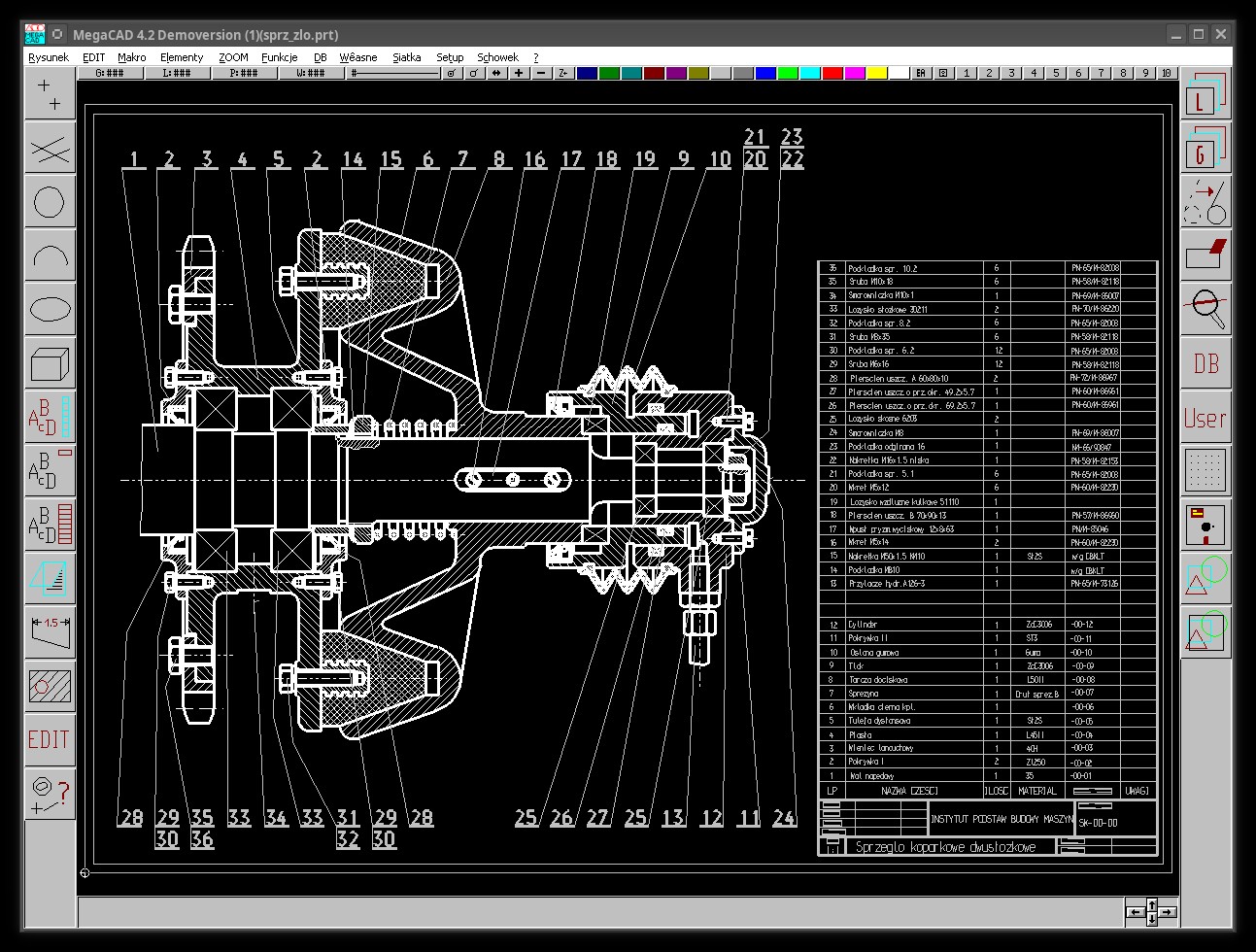
Task: Choose the hatching tool icon
Action: coord(50,686)
